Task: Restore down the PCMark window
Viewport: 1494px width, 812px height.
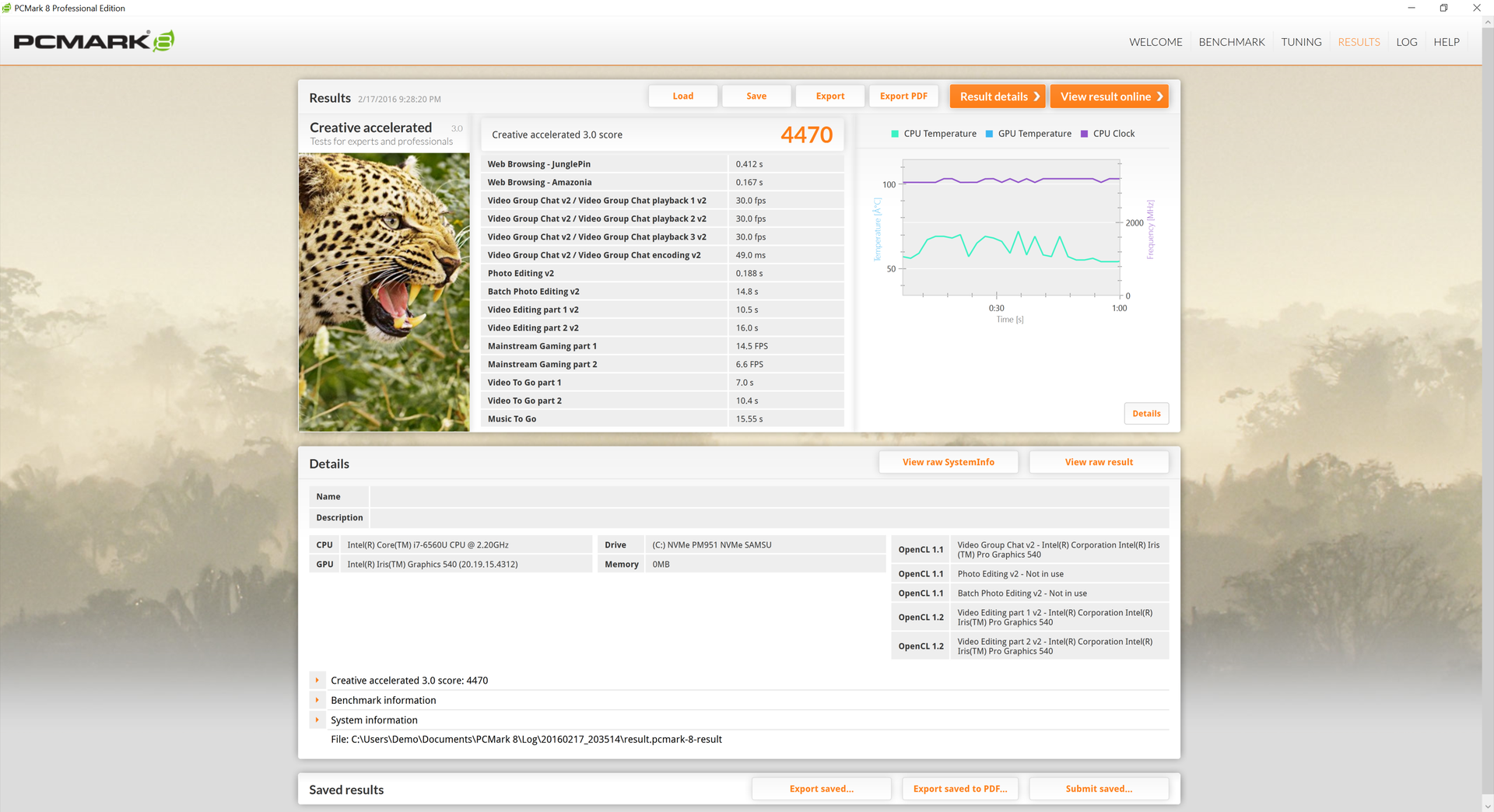Action: coord(1443,8)
